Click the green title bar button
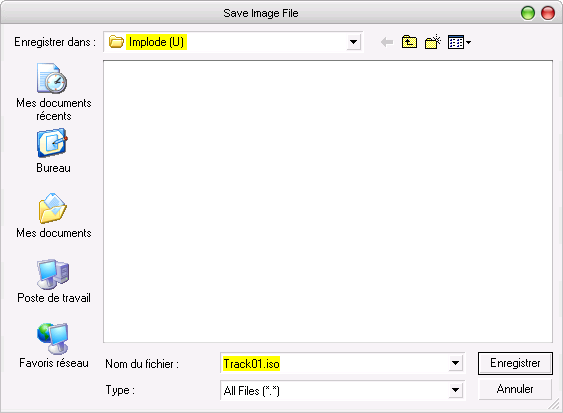563x413 pixels. [x=528, y=13]
